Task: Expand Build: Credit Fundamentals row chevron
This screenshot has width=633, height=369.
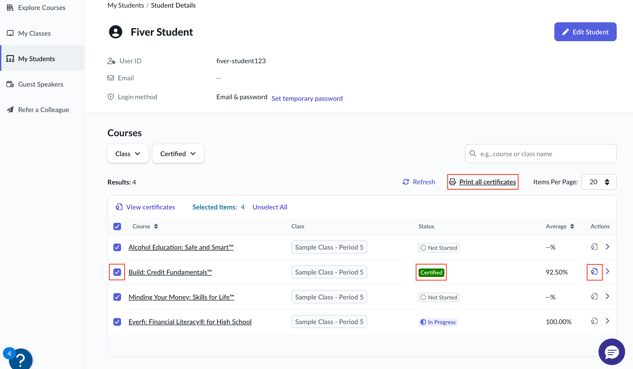Action: 608,272
